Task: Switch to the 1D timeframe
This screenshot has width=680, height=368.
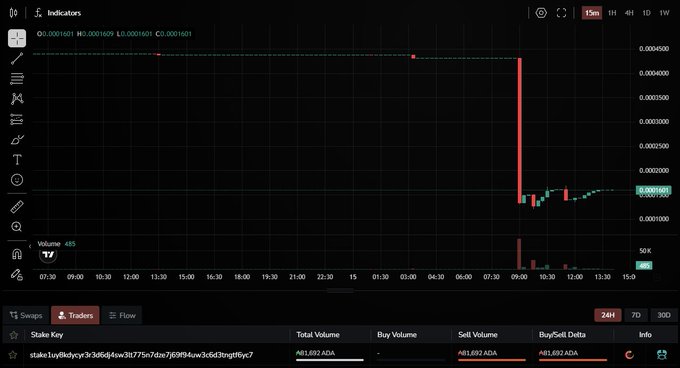Action: point(646,13)
